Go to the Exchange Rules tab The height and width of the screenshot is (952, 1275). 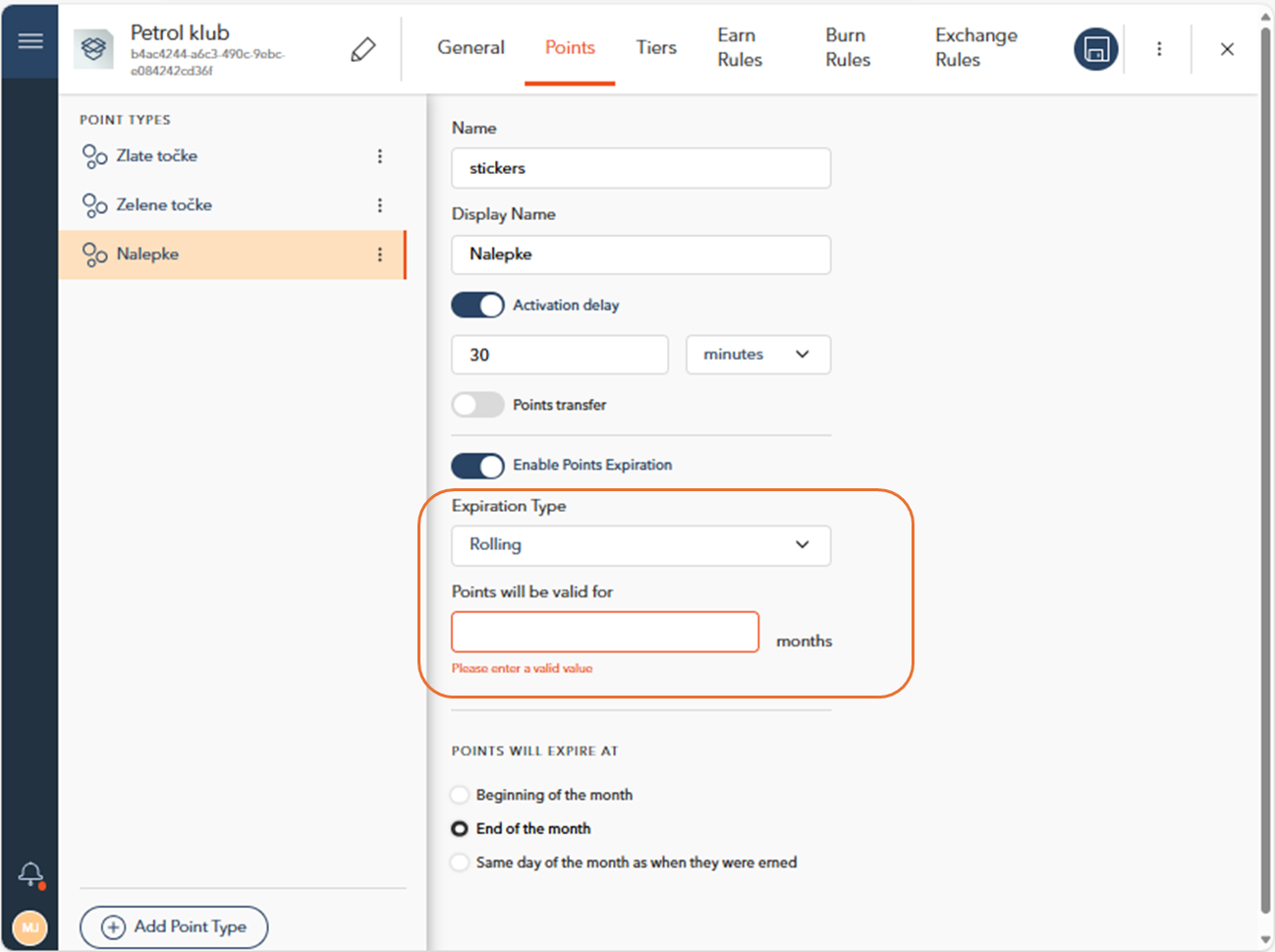pyautogui.click(x=976, y=47)
